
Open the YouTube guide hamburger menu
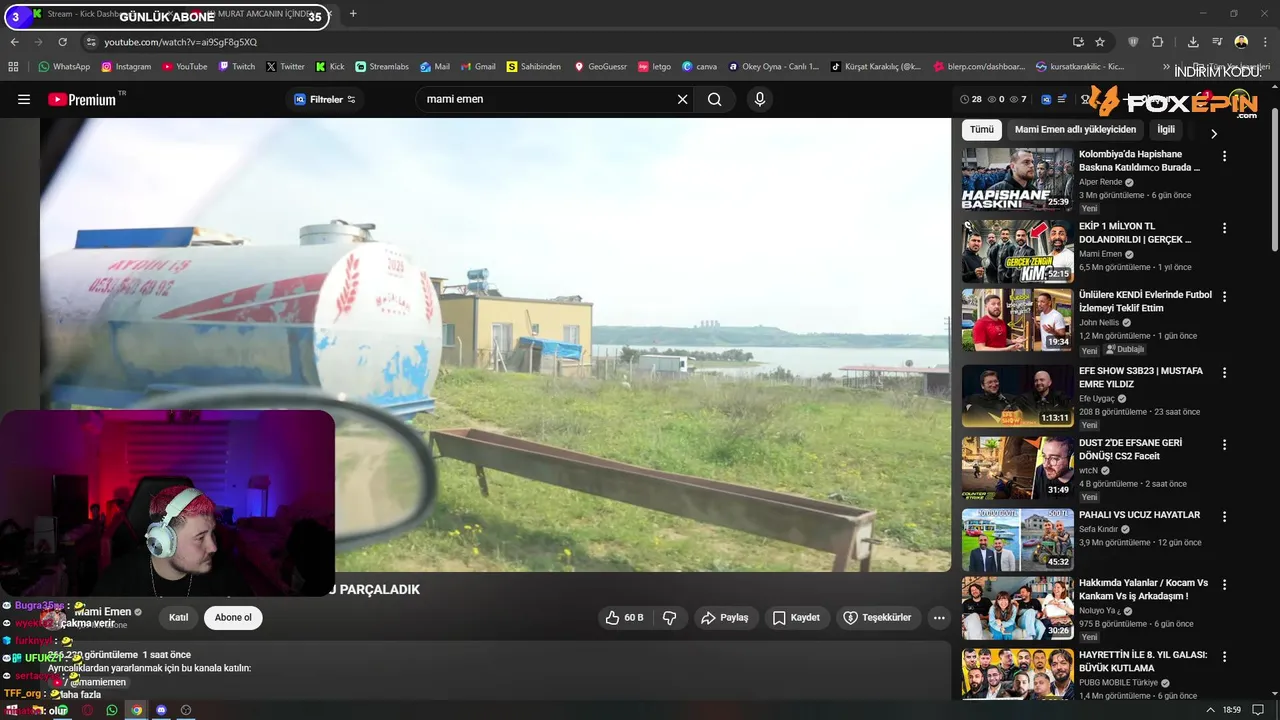pyautogui.click(x=24, y=99)
